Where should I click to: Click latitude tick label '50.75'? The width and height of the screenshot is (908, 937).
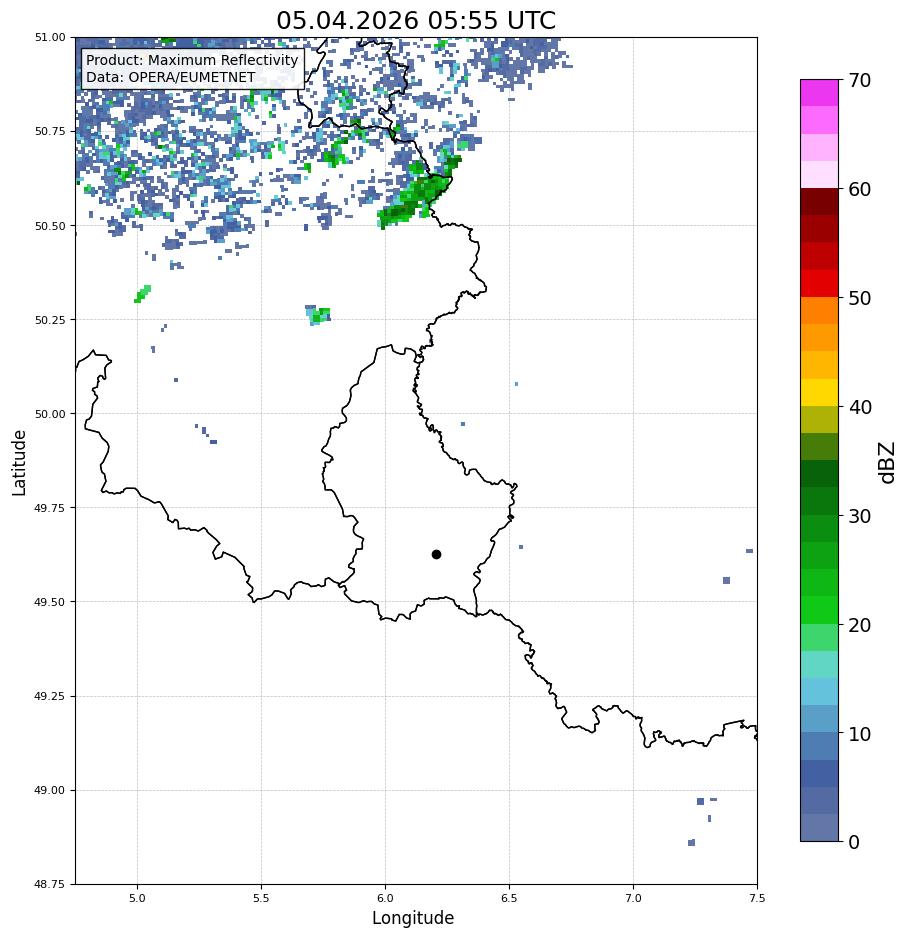click(50, 131)
